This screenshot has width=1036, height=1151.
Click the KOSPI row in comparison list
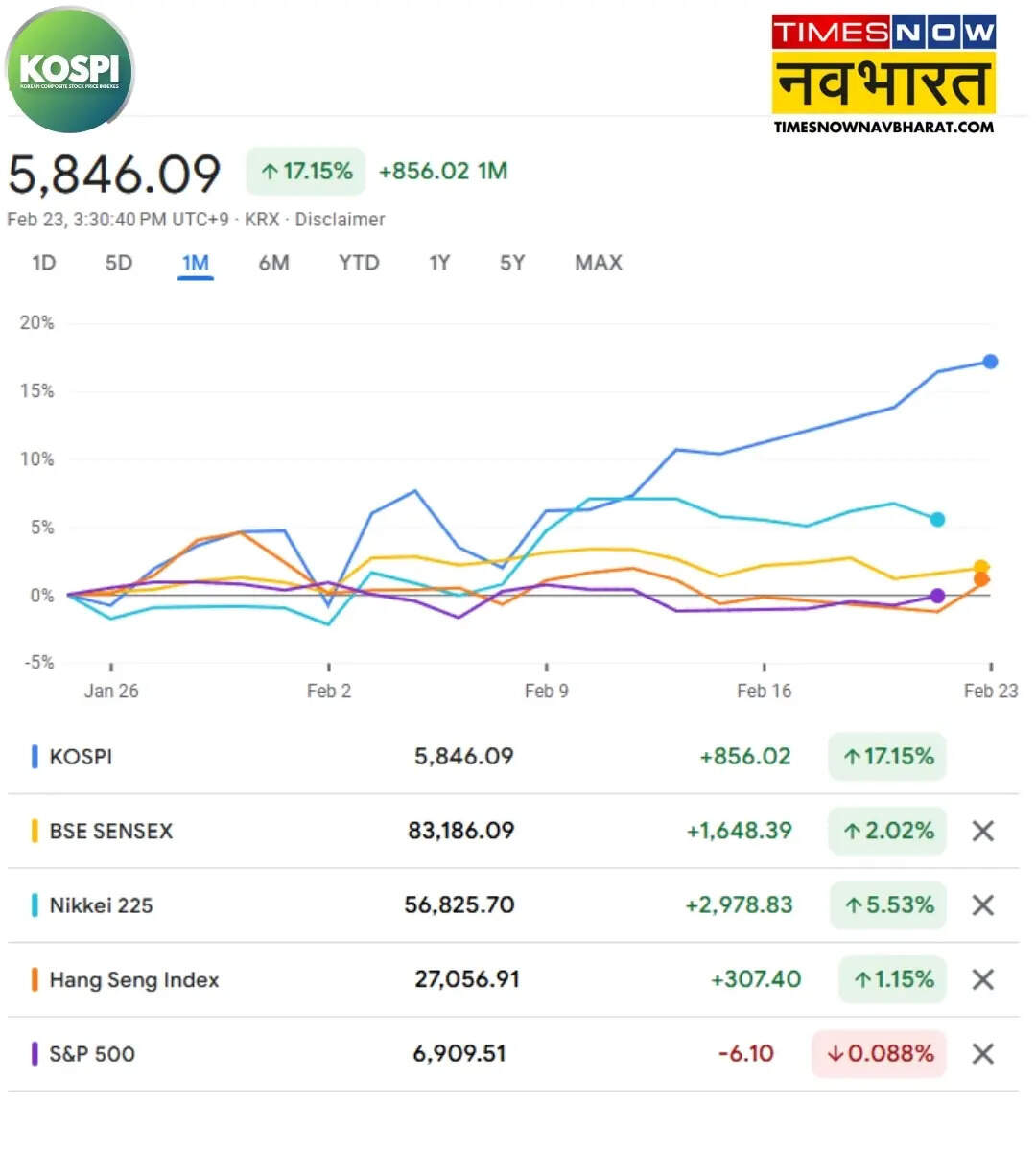point(81,757)
